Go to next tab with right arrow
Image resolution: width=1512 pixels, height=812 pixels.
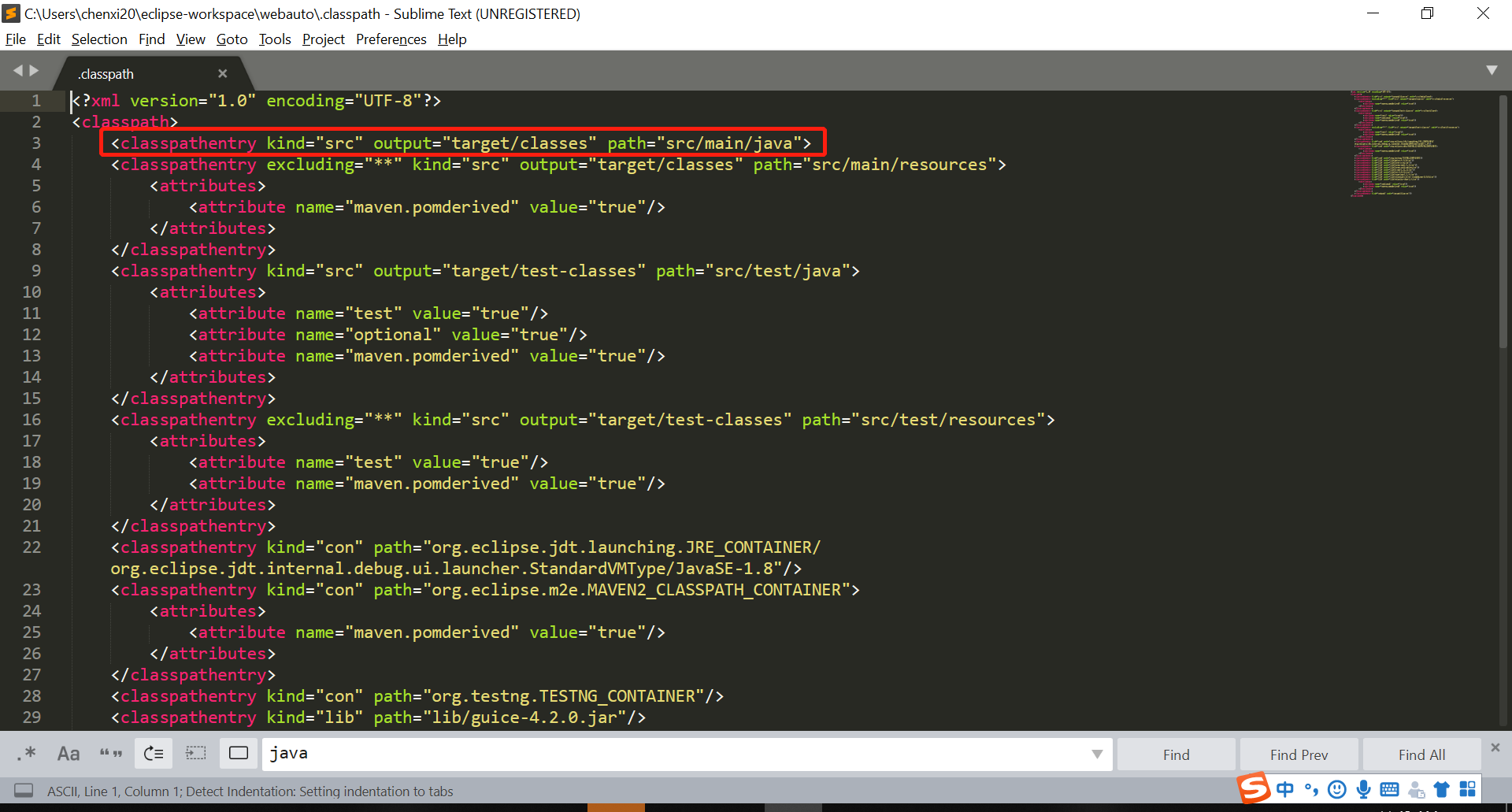(34, 71)
